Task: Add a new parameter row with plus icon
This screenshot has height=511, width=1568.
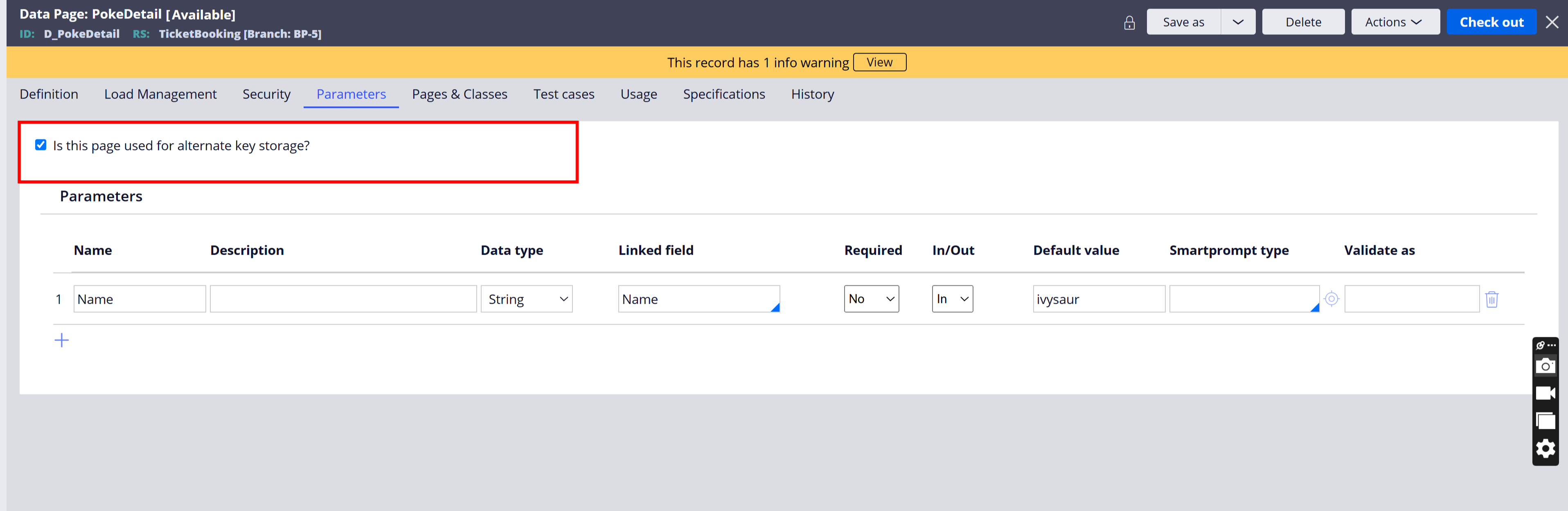Action: [61, 340]
